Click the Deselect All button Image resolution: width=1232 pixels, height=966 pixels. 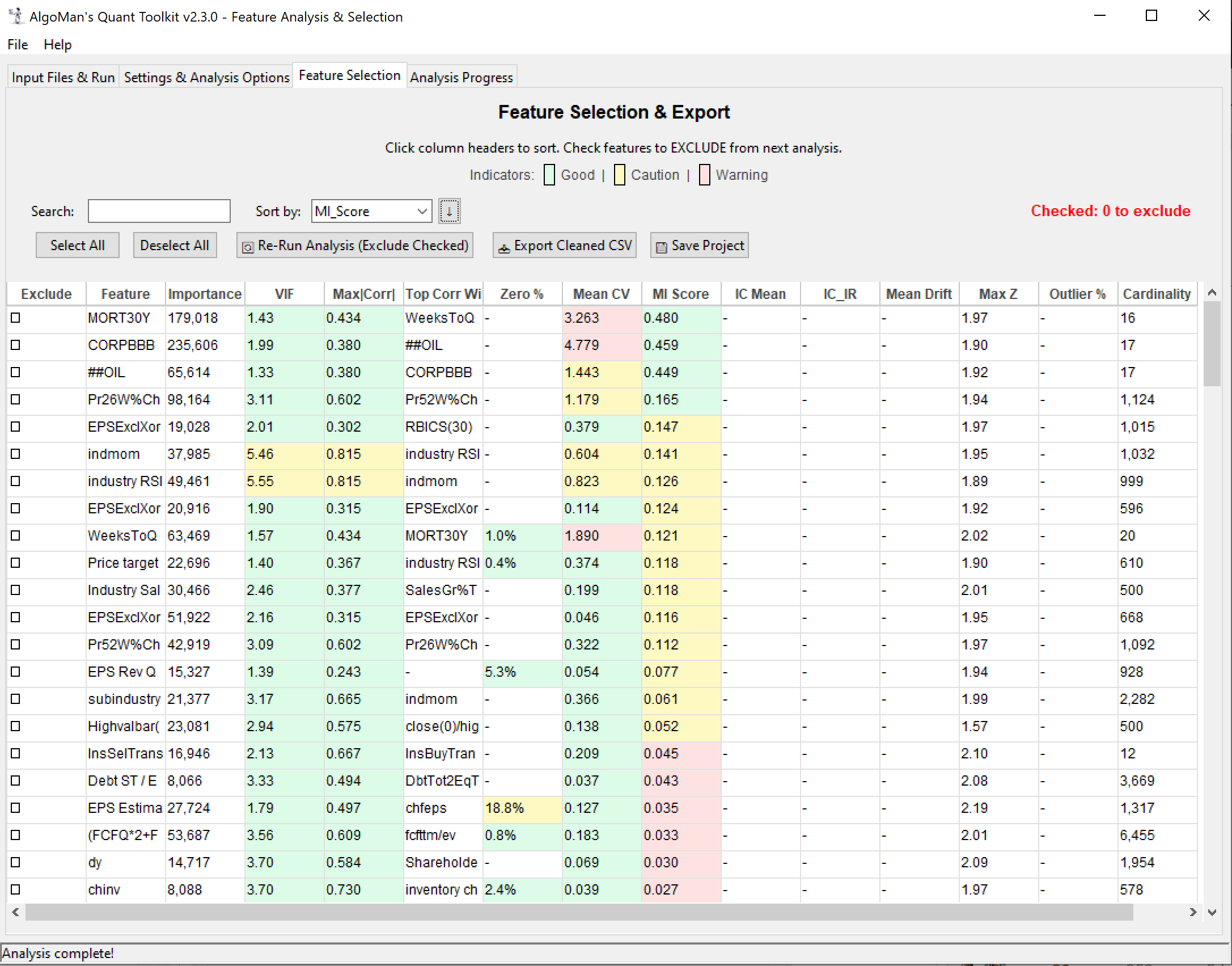tap(175, 245)
